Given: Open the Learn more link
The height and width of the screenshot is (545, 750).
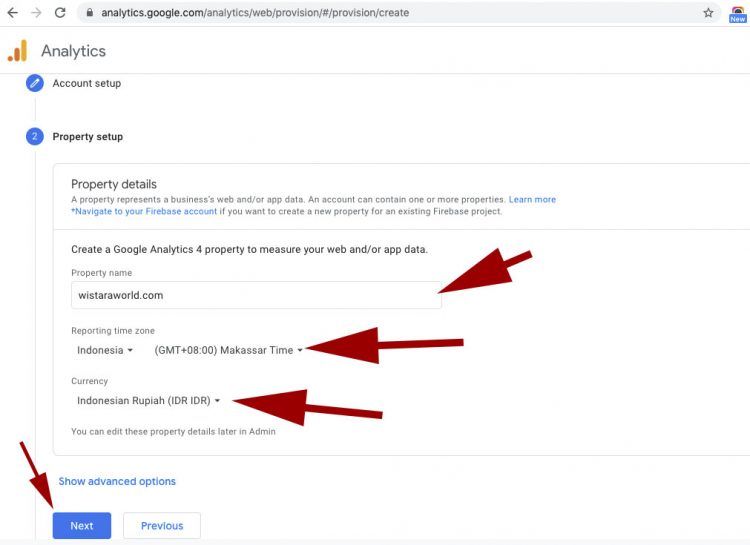Looking at the screenshot, I should tap(532, 200).
